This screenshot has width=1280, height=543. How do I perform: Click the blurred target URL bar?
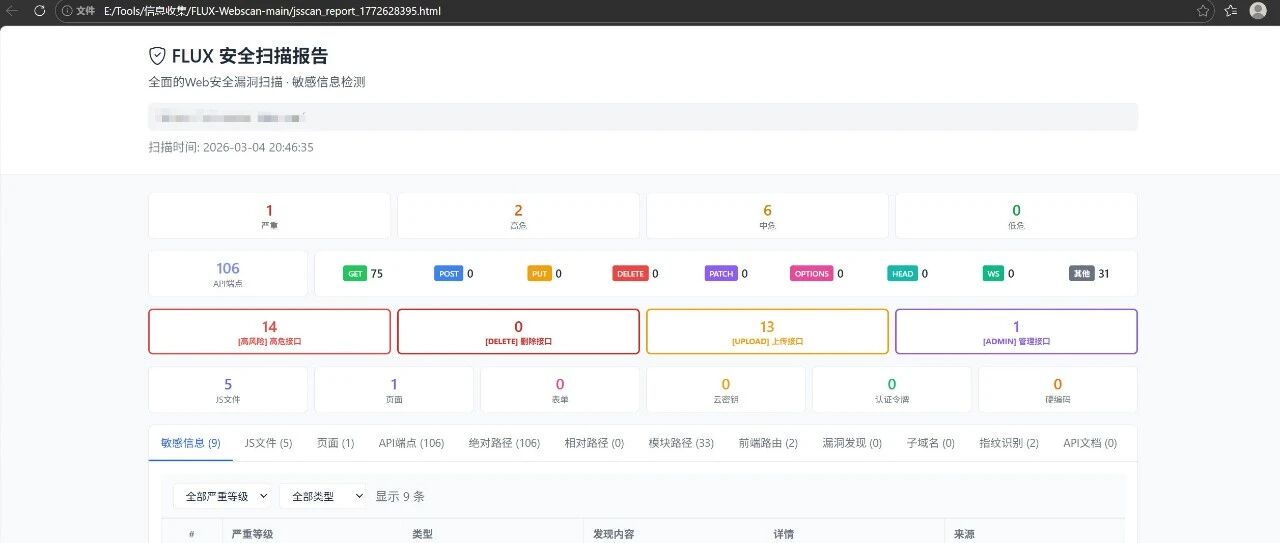(x=643, y=117)
